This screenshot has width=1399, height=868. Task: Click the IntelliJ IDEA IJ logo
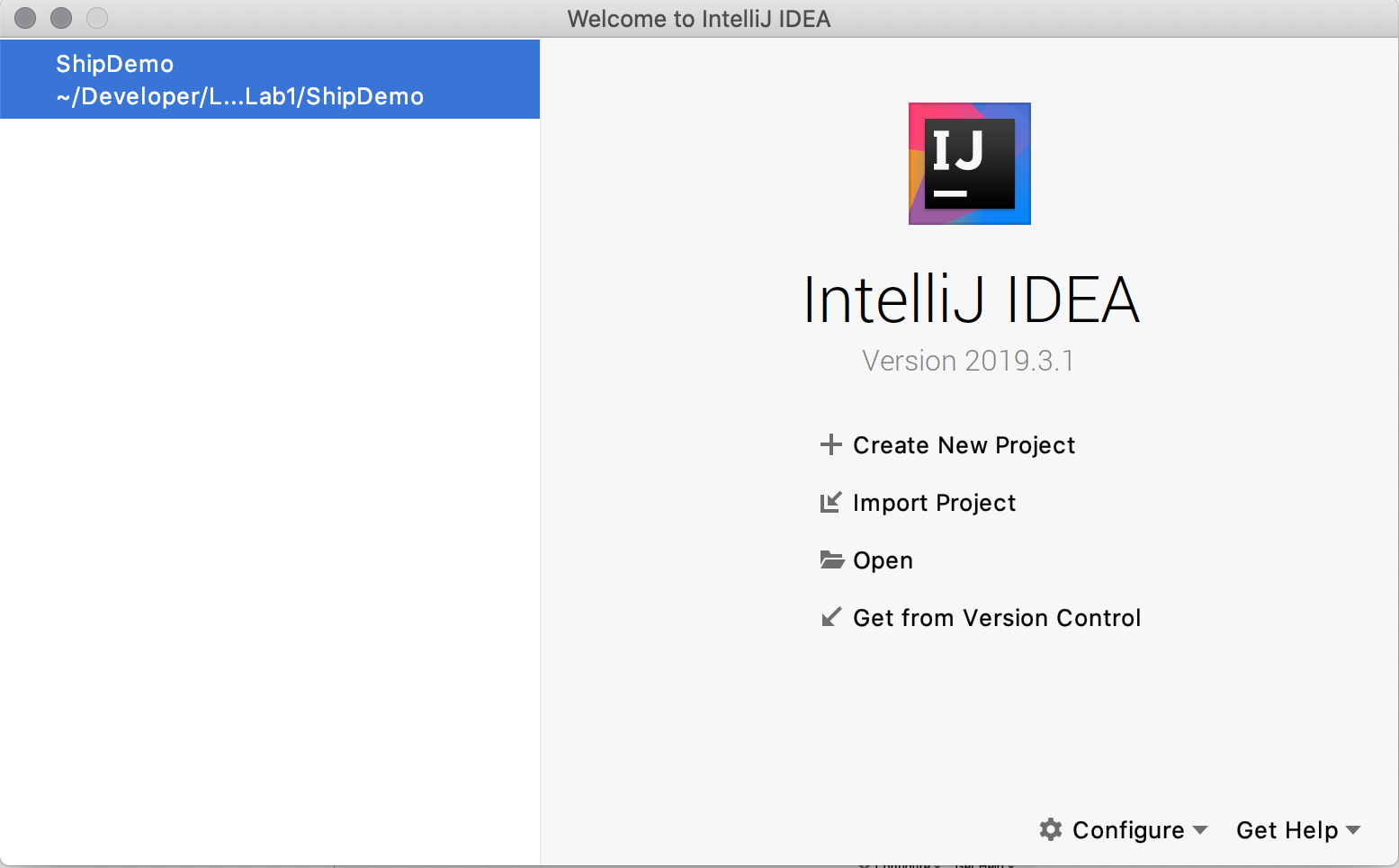pos(969,164)
